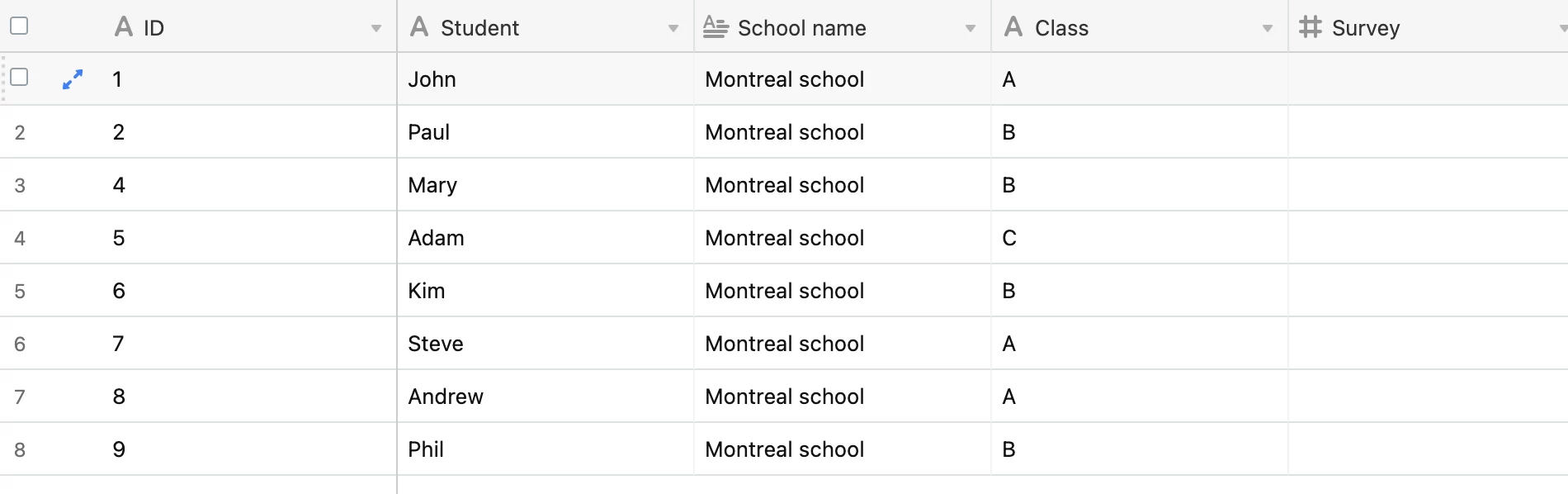Open the Class column dropdown arrow
This screenshot has height=494, width=1568.
1268,29
